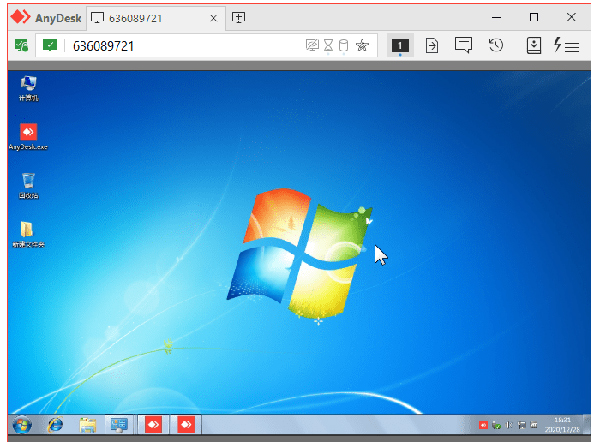Click the remote taskbar clock
This screenshot has height=442, width=600.
pyautogui.click(x=562, y=424)
